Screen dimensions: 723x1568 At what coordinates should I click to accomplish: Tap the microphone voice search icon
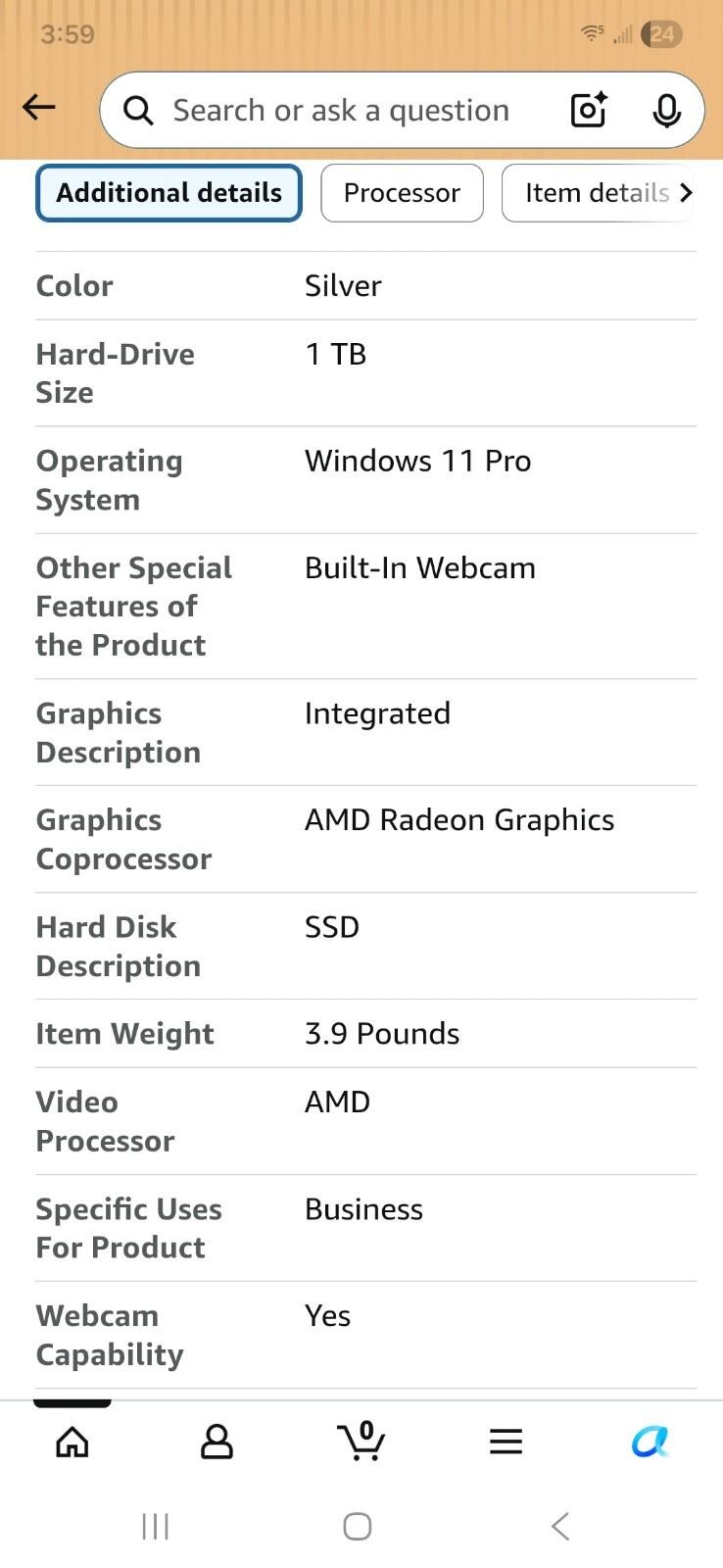point(667,111)
